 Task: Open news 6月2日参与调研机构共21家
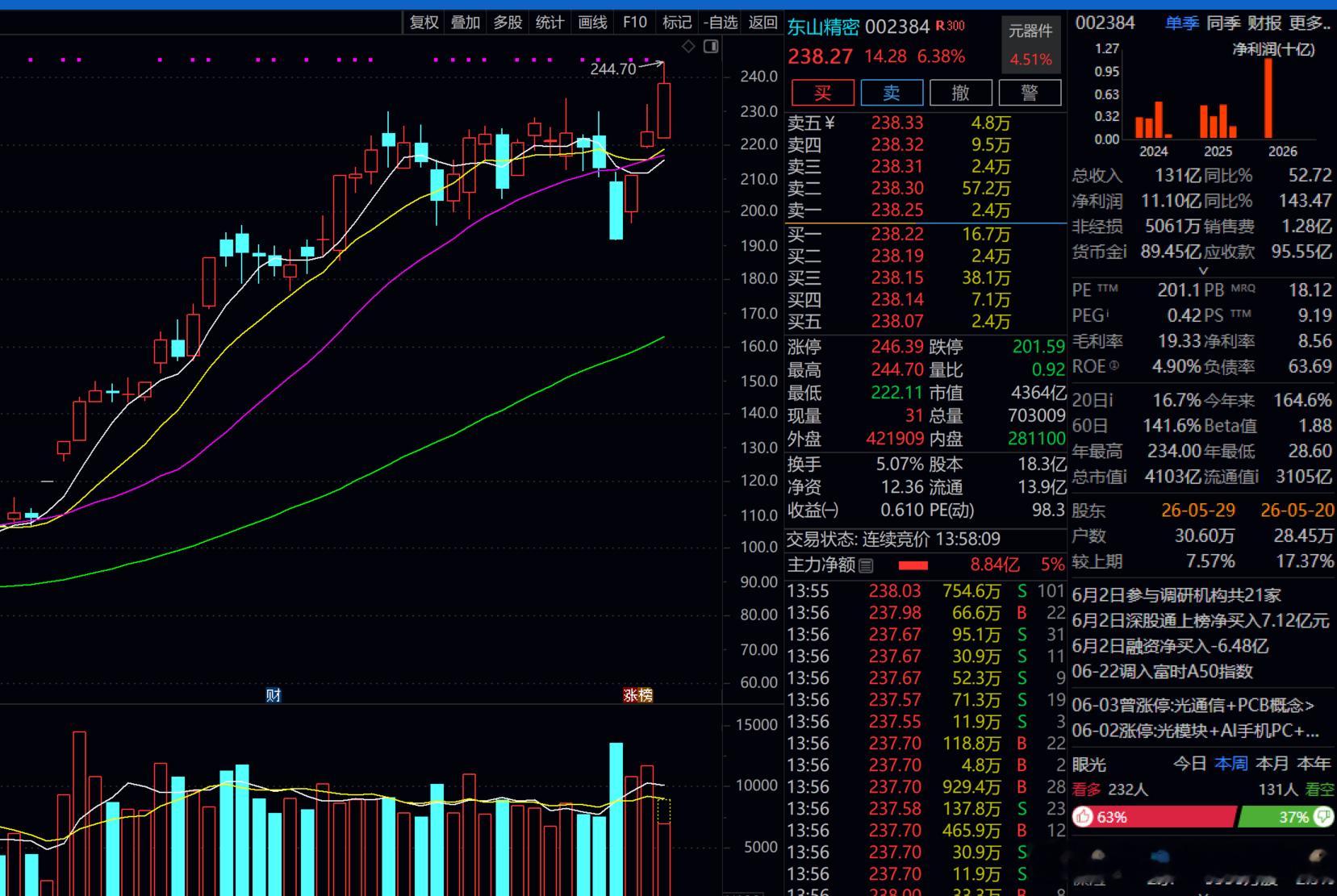pyautogui.click(x=1176, y=595)
